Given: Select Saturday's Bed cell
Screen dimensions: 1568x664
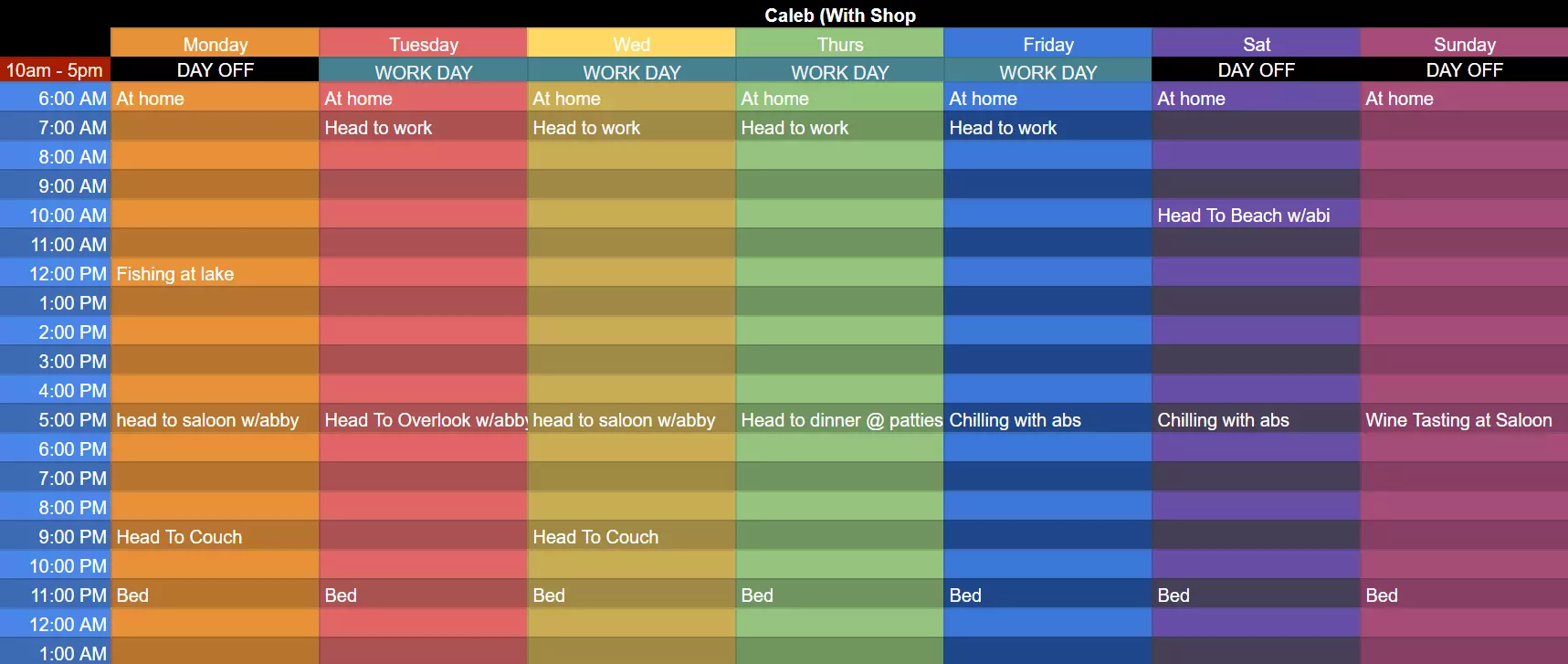Looking at the screenshot, I should coord(1256,595).
